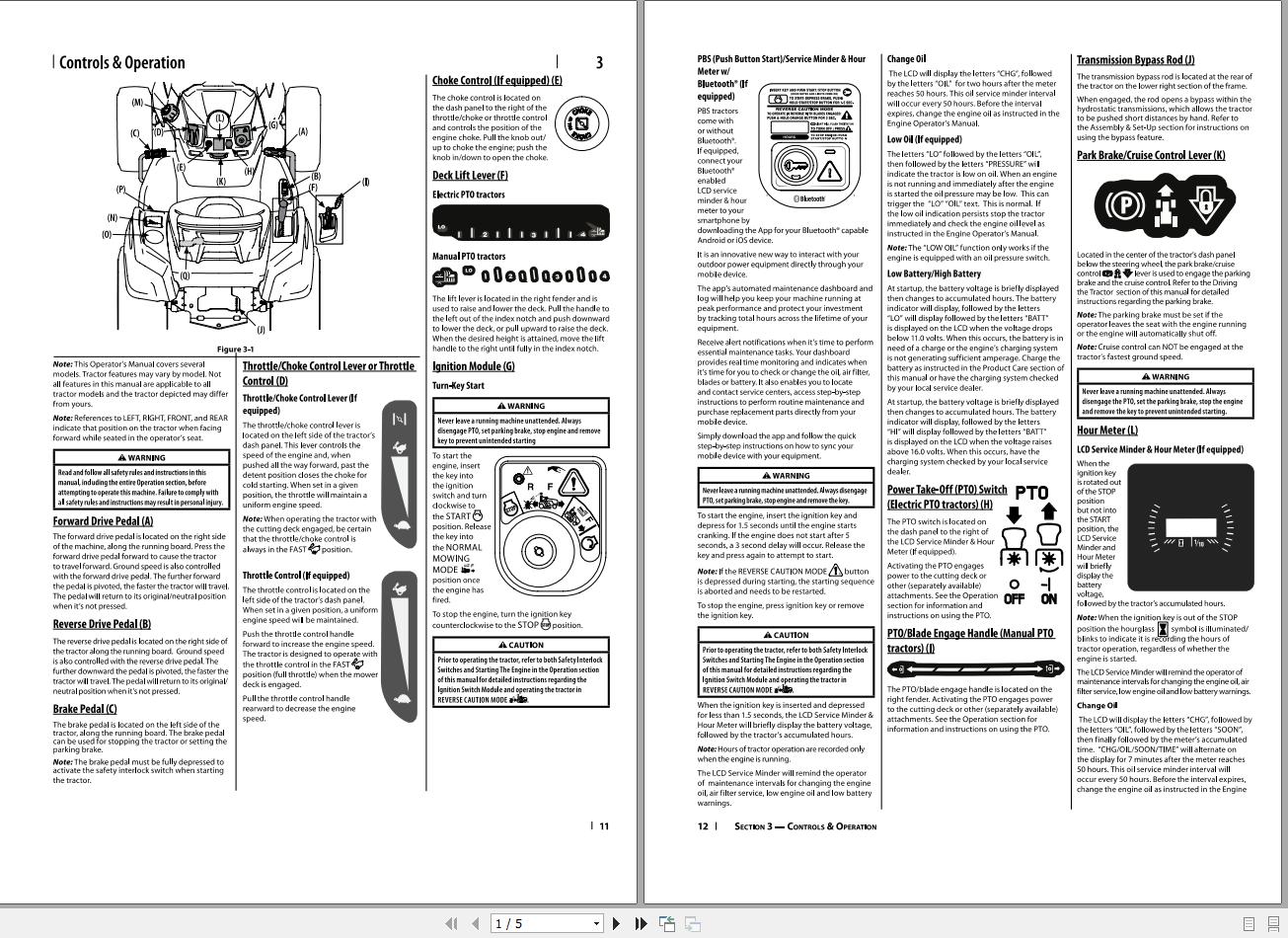Screen dimensions: 1288x938
Task: Click the Ignition Module (G) heading
Action: point(474,366)
